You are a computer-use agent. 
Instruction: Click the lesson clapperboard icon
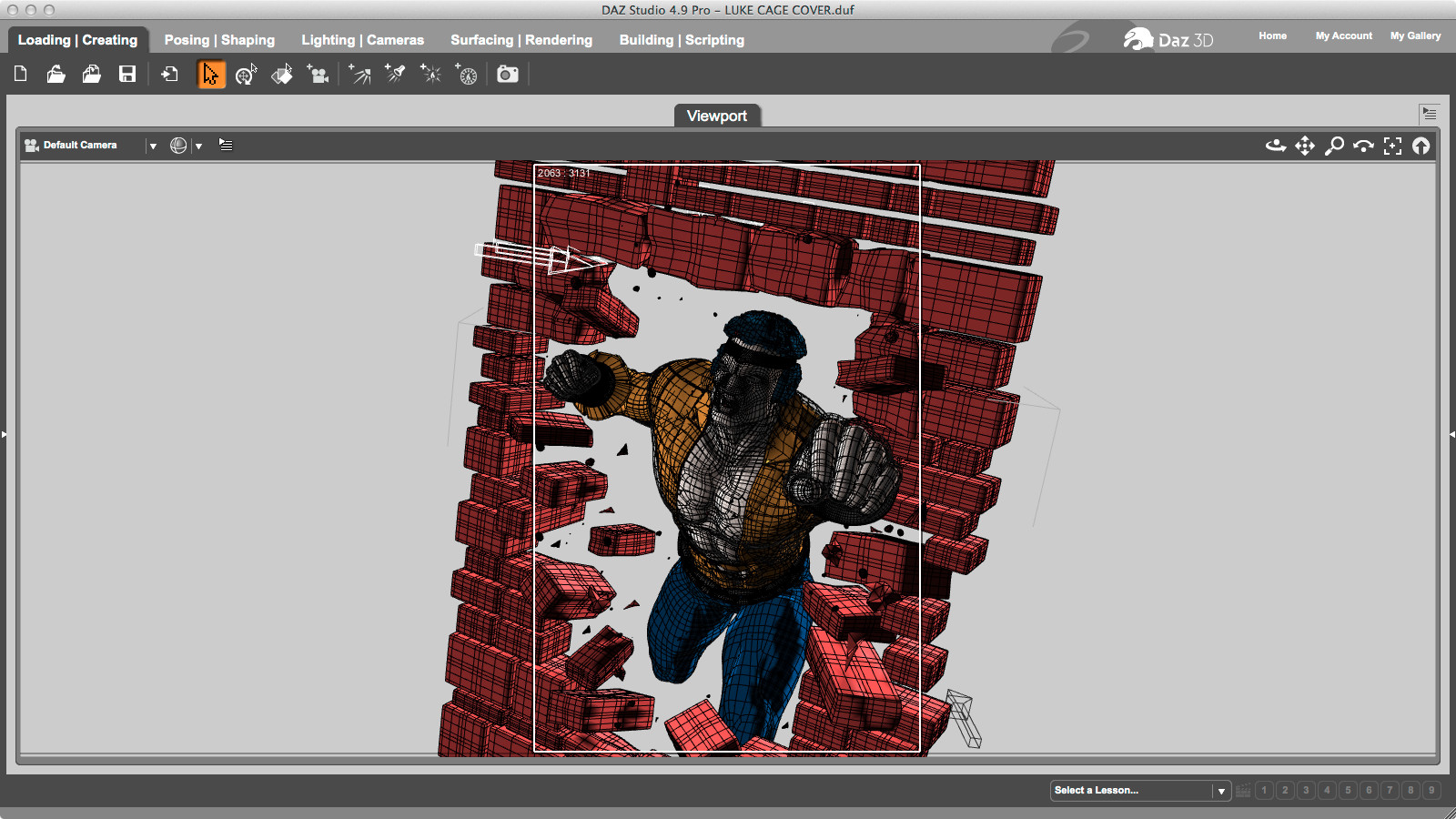(x=1243, y=790)
